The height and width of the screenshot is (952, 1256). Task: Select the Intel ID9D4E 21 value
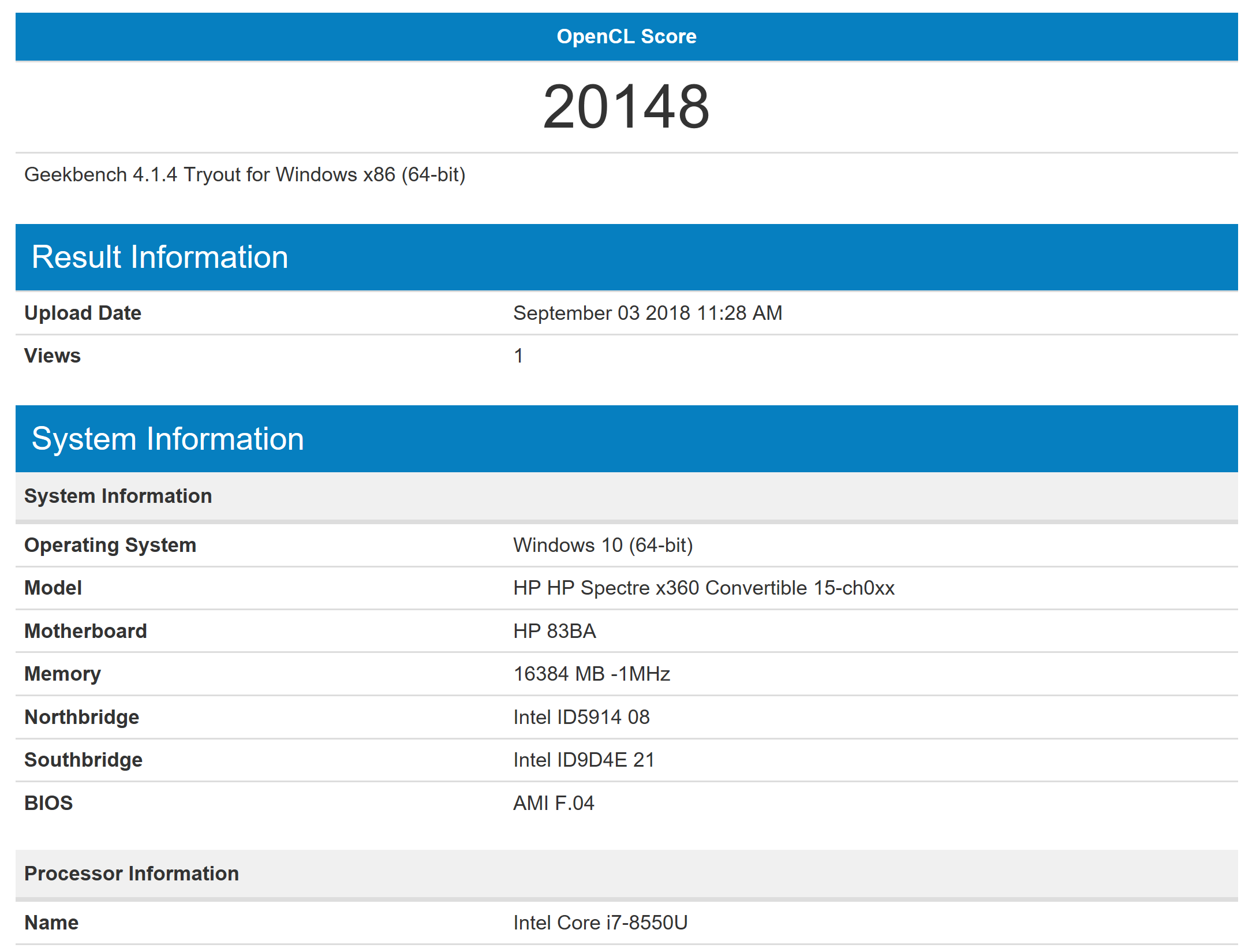click(584, 760)
